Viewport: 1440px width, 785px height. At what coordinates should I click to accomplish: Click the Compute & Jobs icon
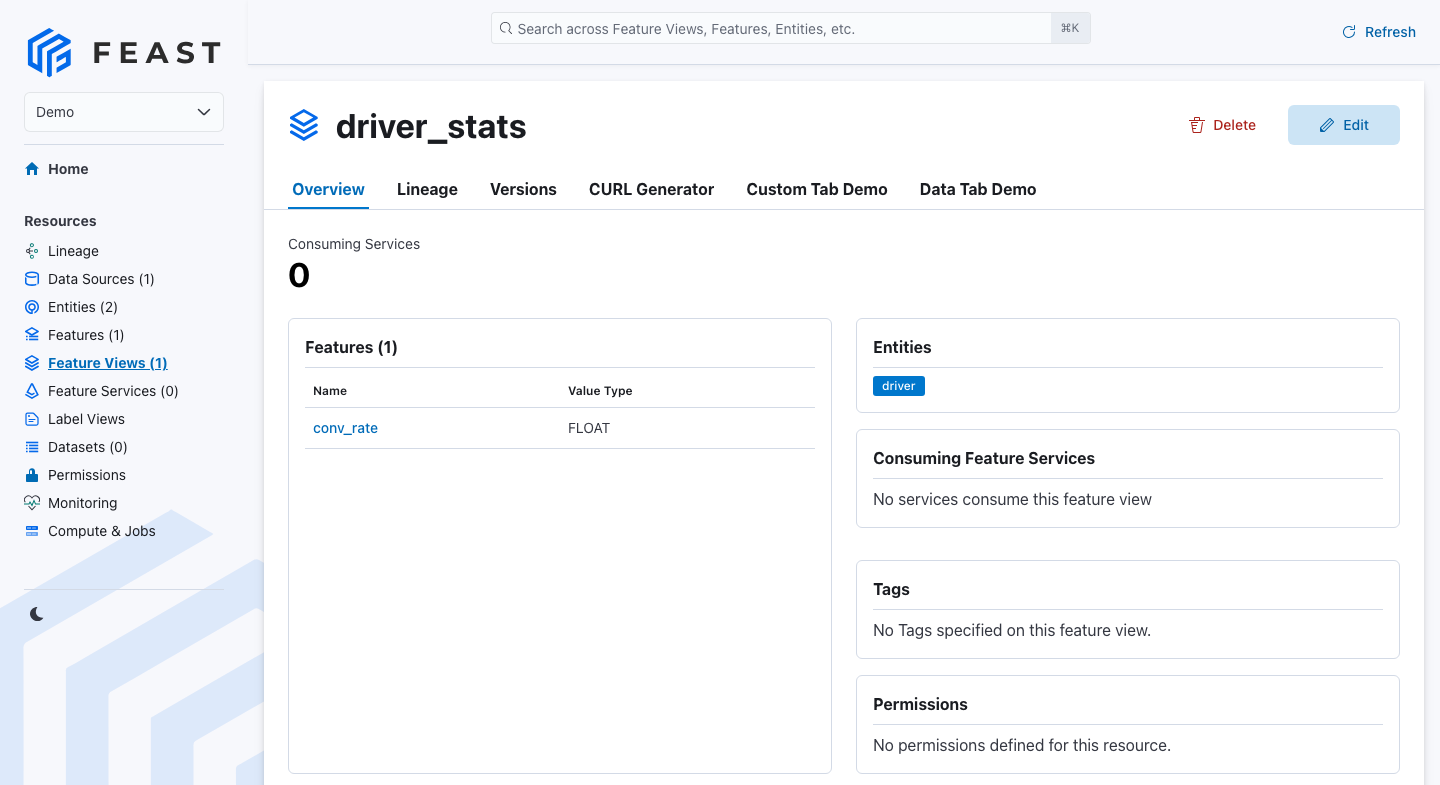tap(32, 531)
